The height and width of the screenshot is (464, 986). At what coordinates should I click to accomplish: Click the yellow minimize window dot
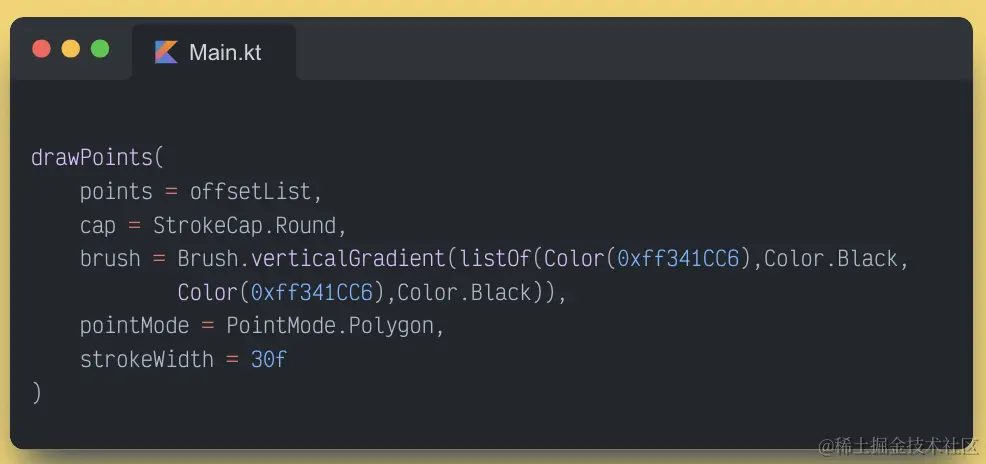(70, 49)
